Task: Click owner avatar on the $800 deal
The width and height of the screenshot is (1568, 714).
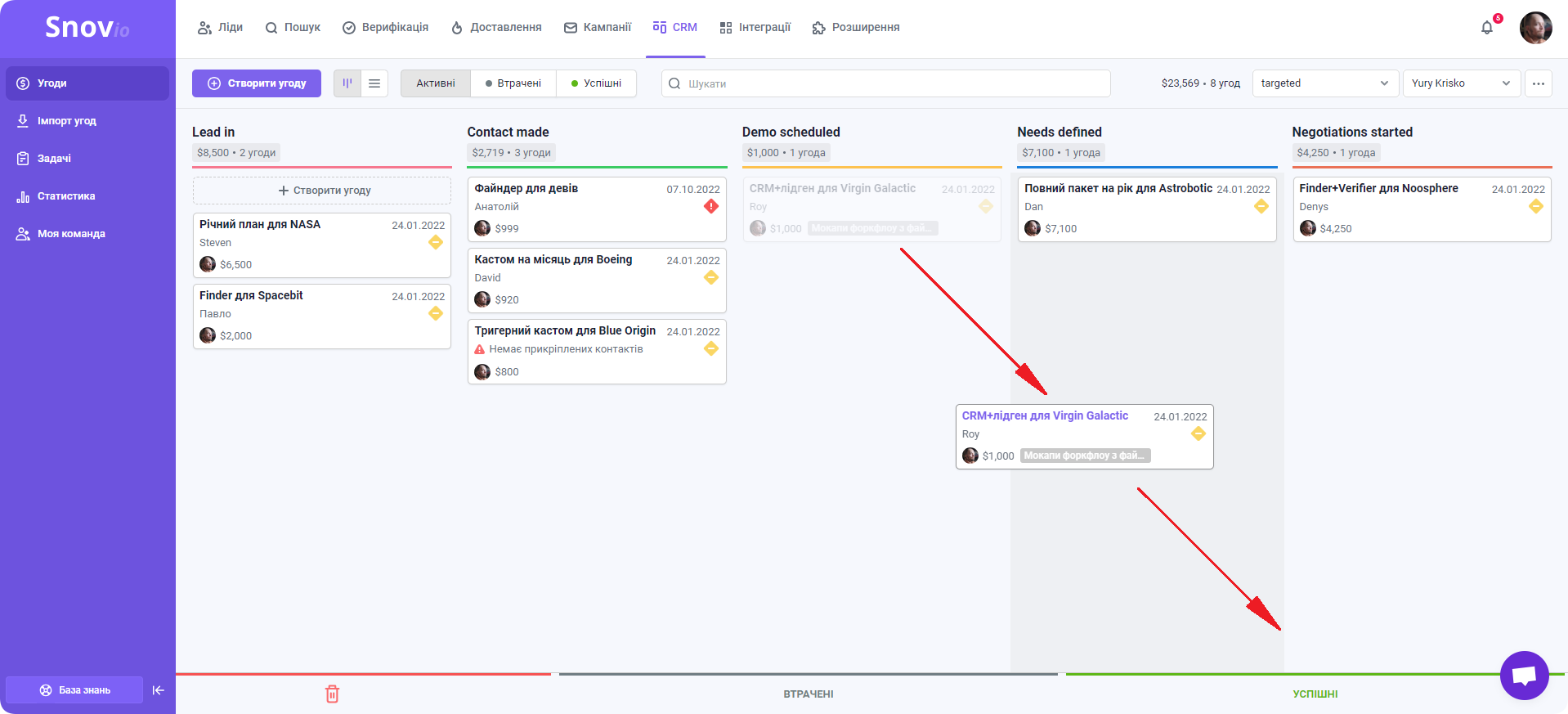Action: pyautogui.click(x=482, y=371)
